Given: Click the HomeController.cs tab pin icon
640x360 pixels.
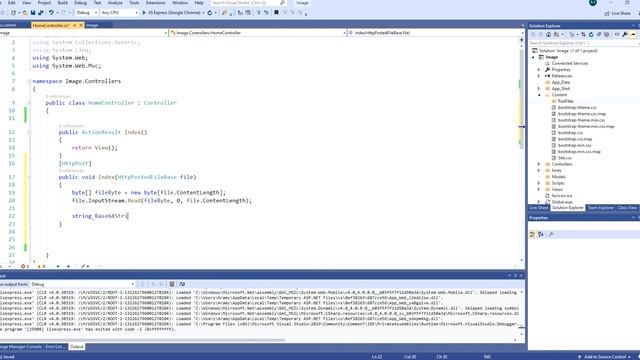Looking at the screenshot, I should pos(75,25).
